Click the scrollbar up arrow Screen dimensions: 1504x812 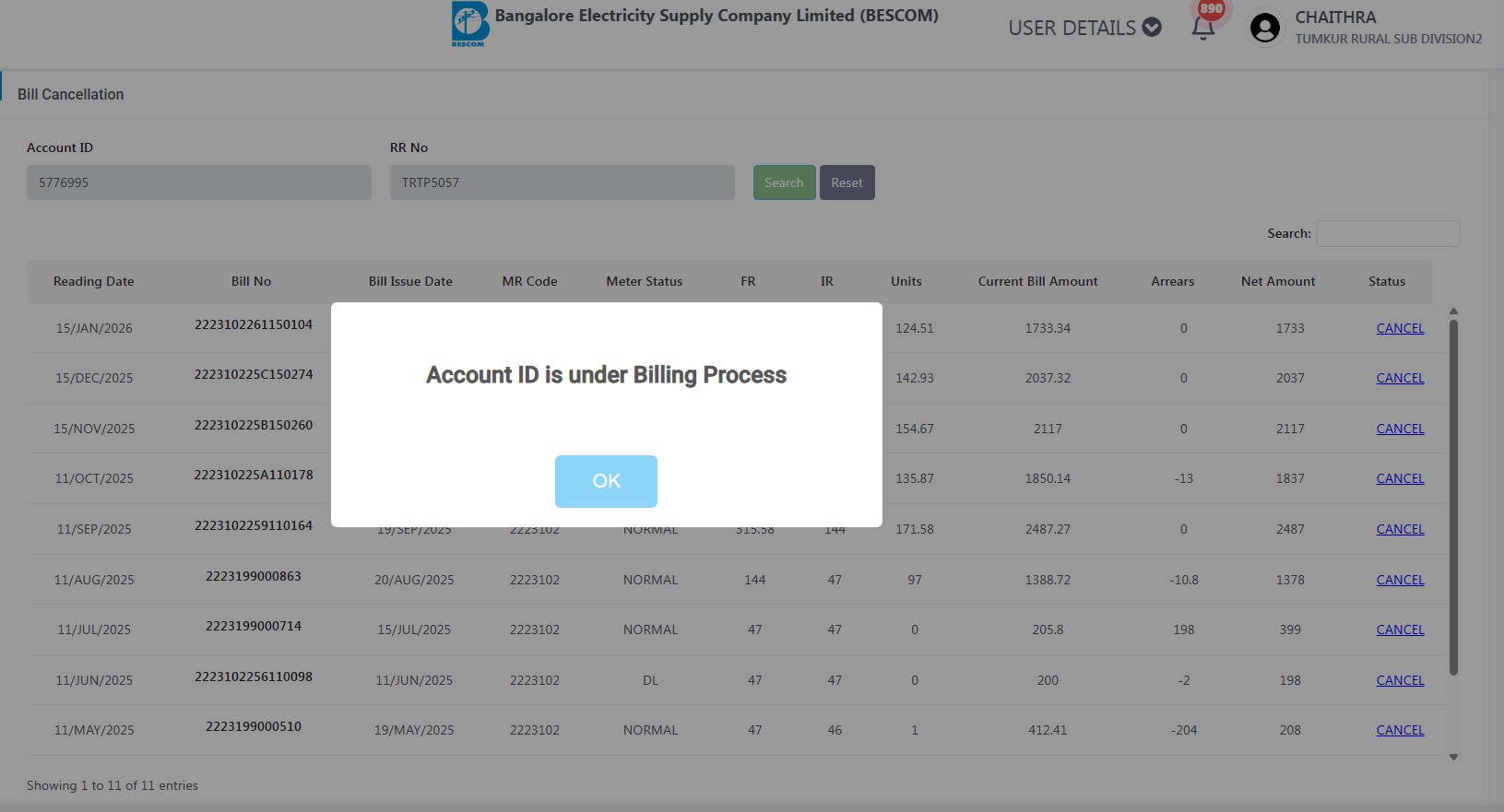coord(1453,312)
